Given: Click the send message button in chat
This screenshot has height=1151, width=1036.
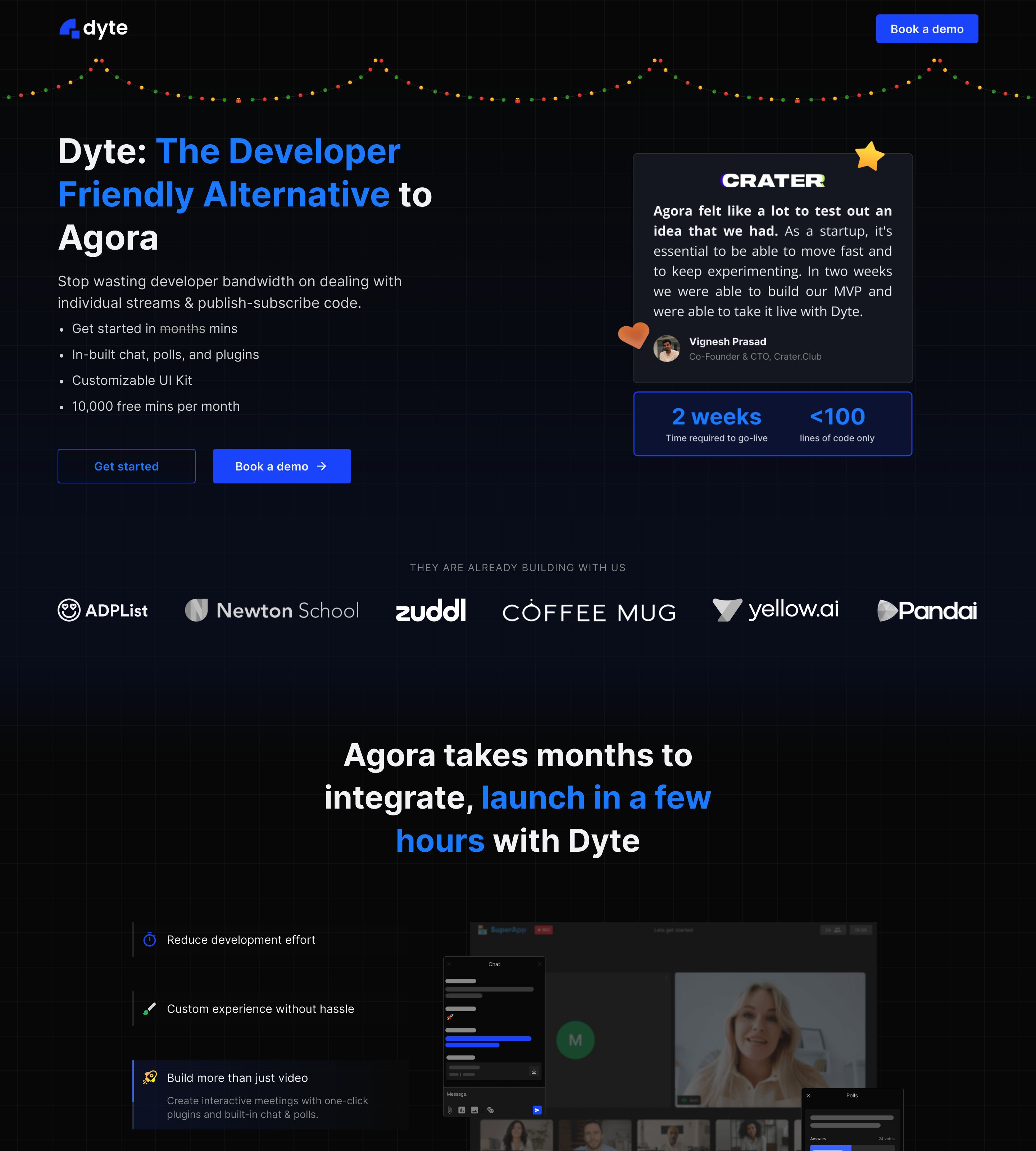Looking at the screenshot, I should pos(537,1110).
